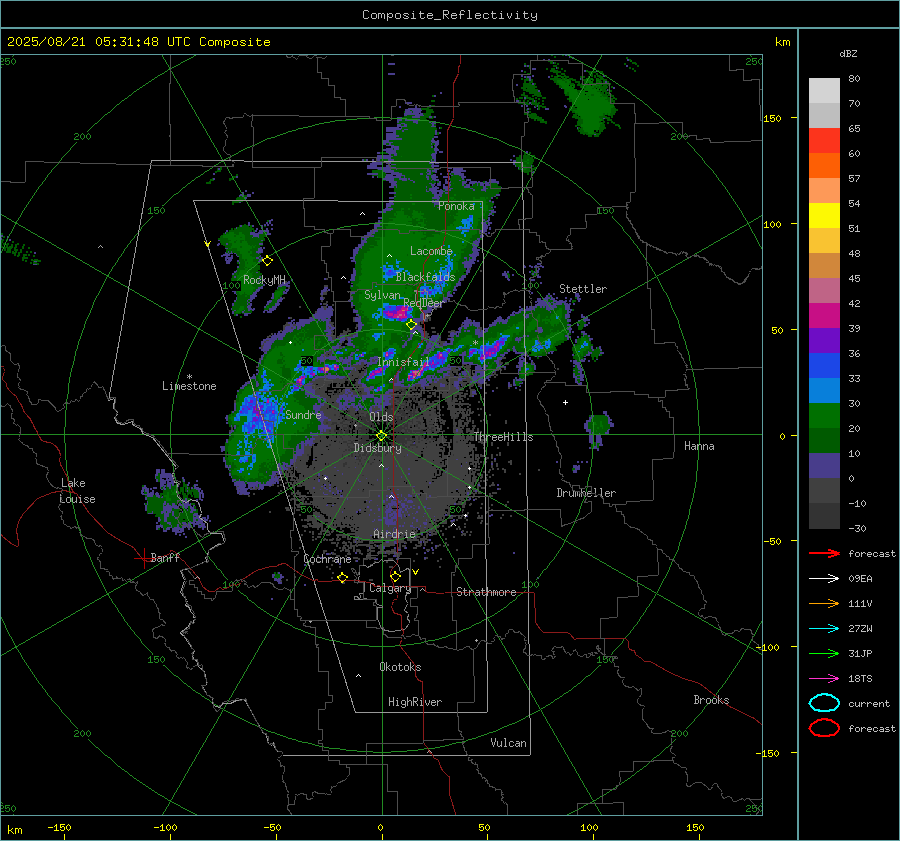Image resolution: width=900 pixels, height=841 pixels.
Task: Click the Brooks label on map
Action: (x=711, y=700)
